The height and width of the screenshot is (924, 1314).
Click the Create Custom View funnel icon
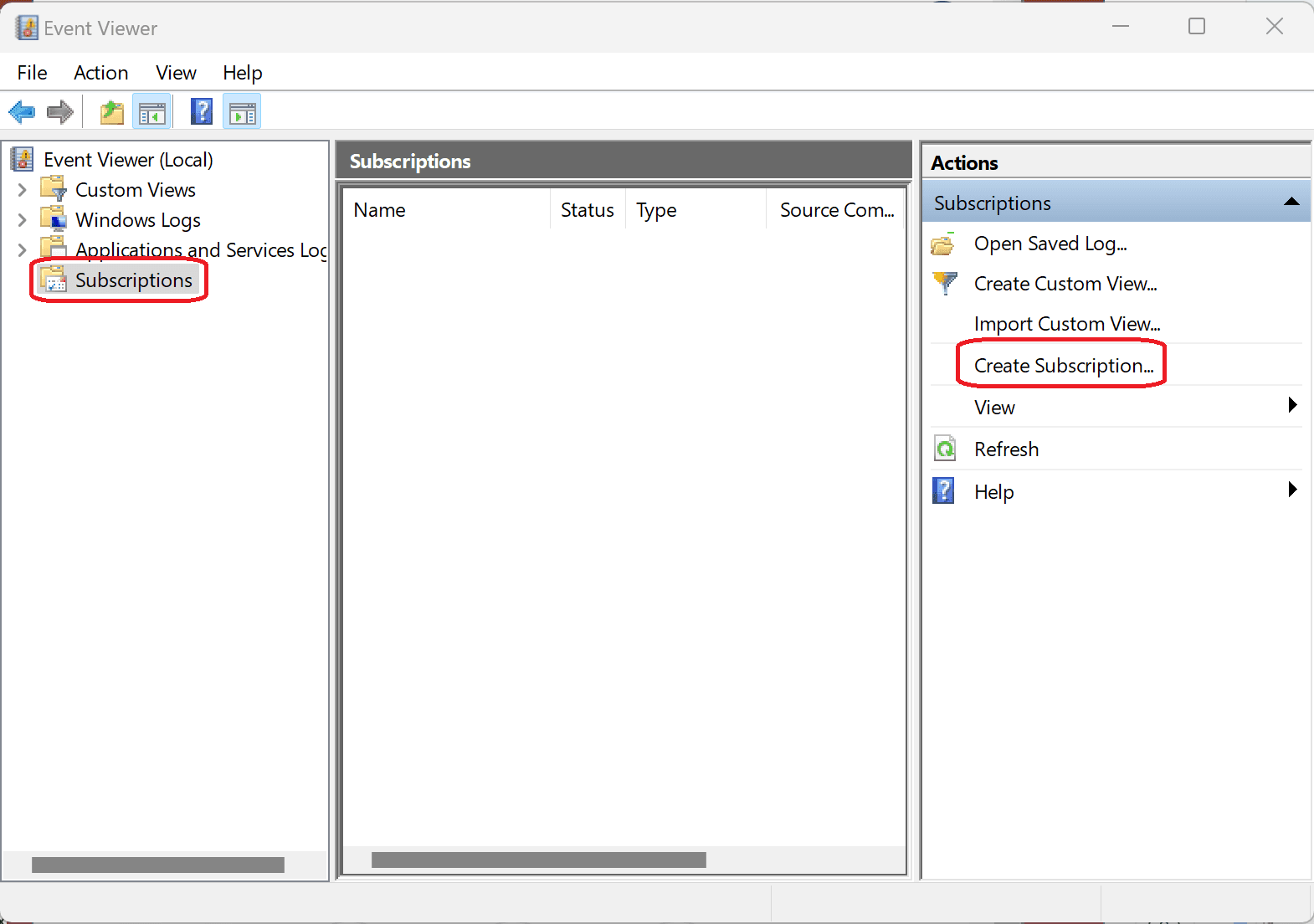tap(944, 283)
